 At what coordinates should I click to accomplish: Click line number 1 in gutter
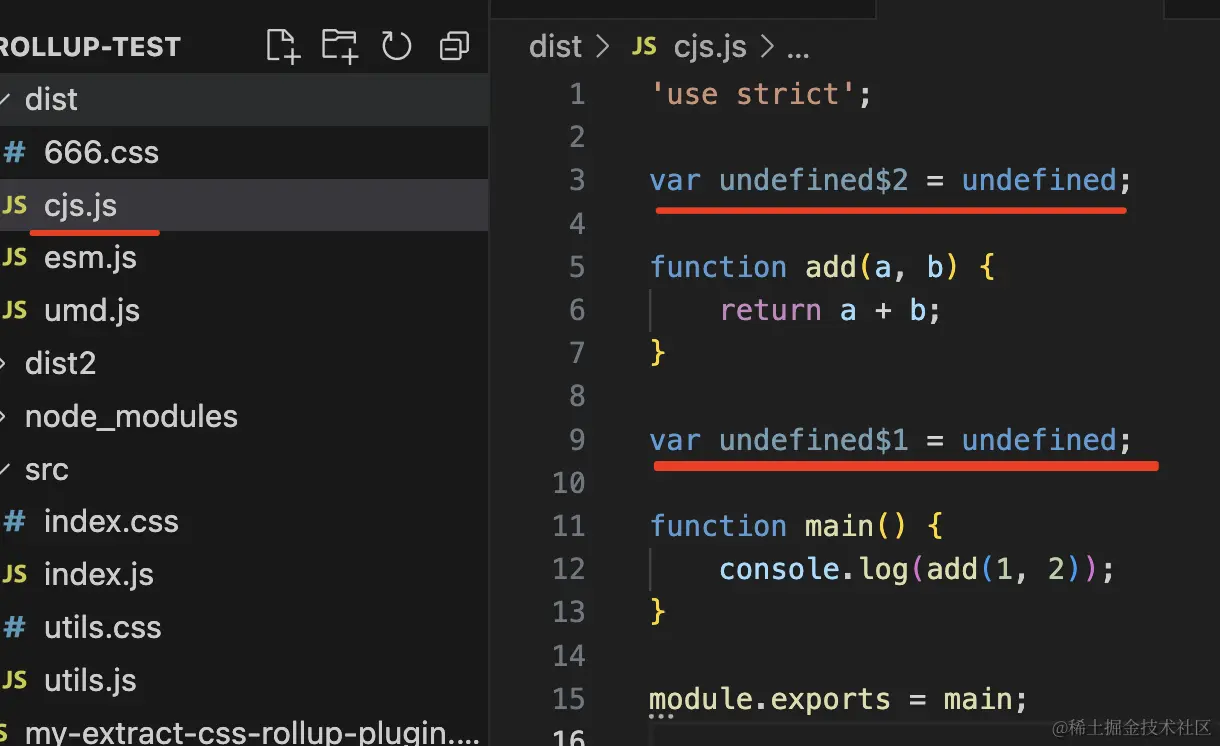576,94
